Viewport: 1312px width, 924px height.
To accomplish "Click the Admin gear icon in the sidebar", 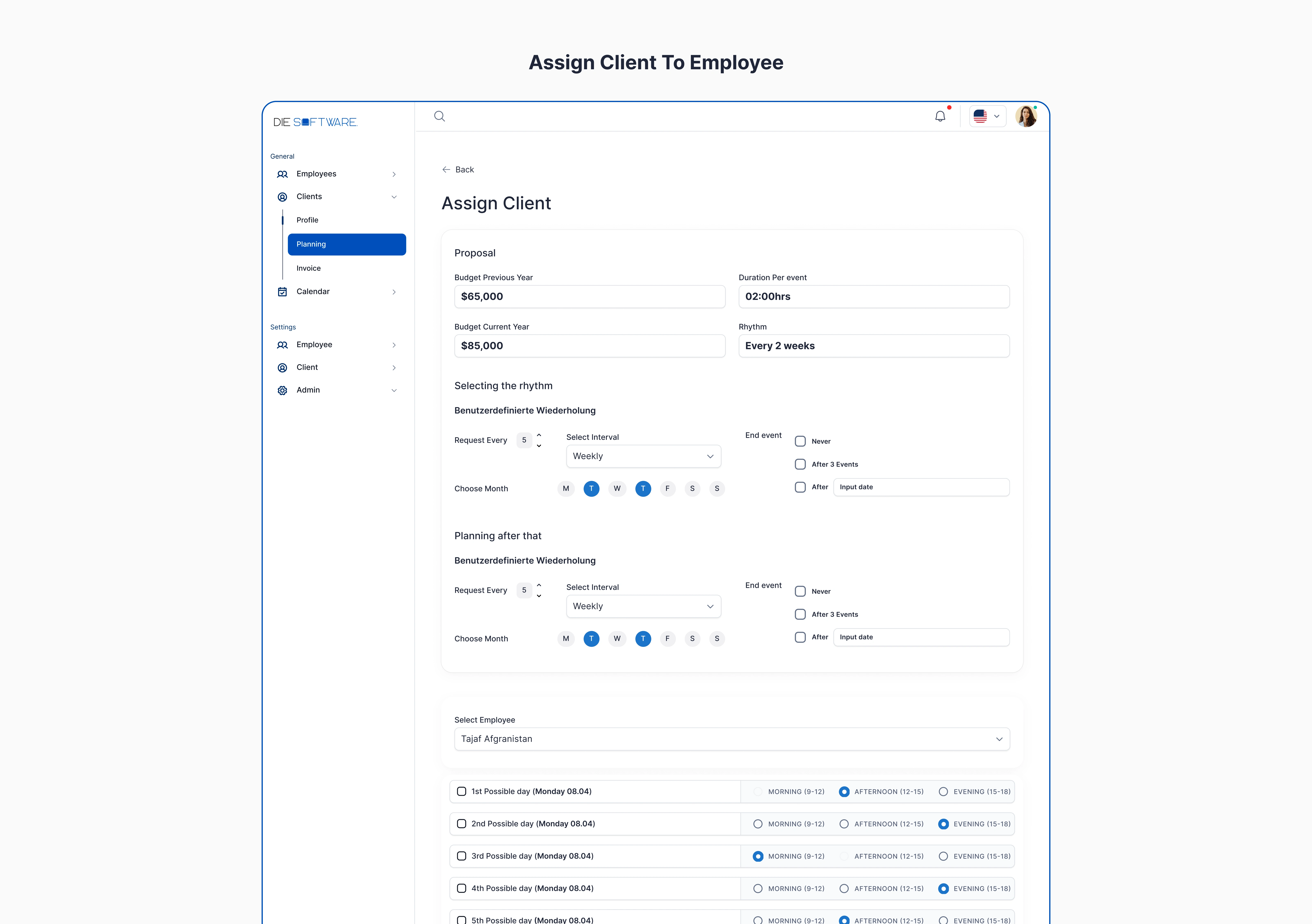I will [x=282, y=390].
